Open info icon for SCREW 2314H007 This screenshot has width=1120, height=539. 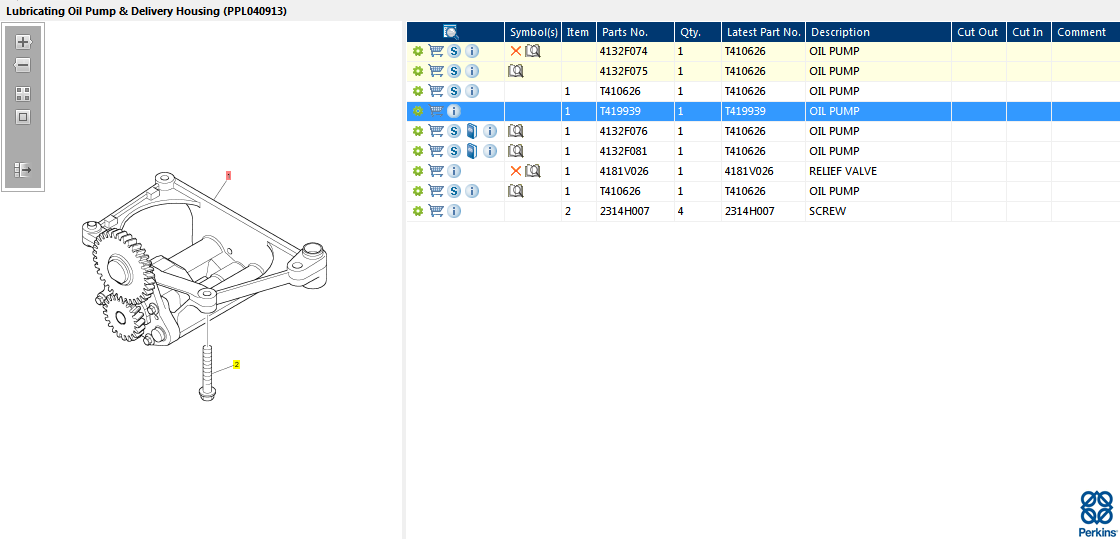[454, 211]
